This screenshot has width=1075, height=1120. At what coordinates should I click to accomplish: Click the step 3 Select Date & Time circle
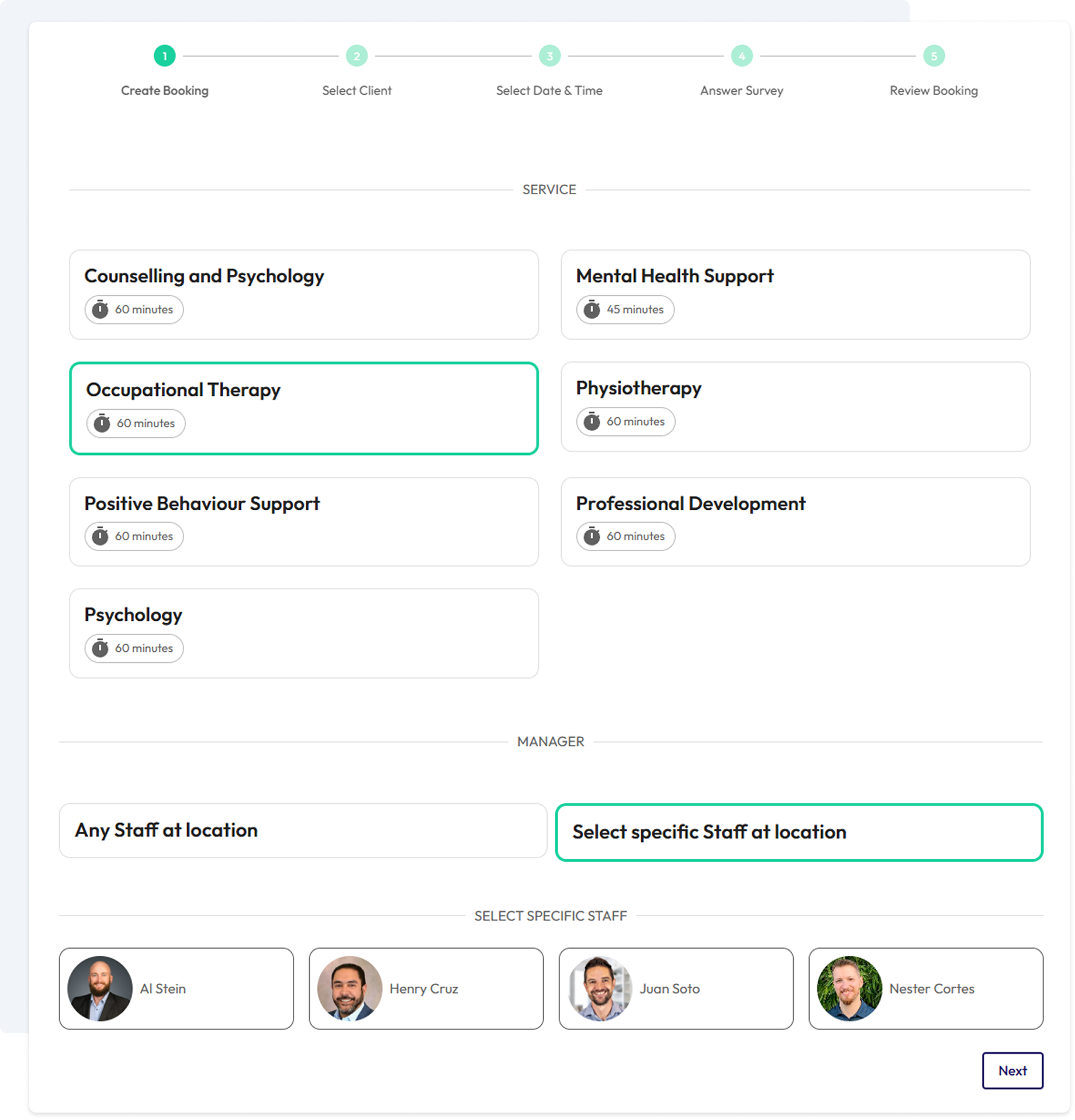click(549, 56)
